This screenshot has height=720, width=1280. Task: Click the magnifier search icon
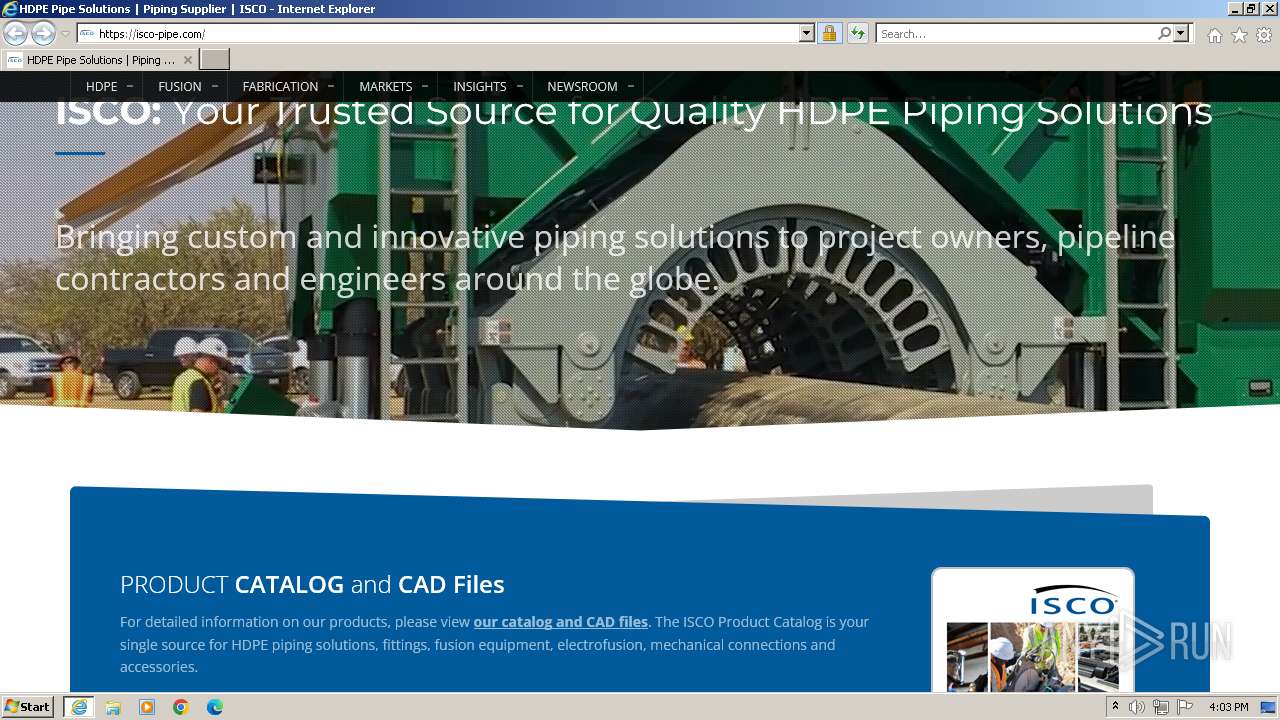[1164, 33]
